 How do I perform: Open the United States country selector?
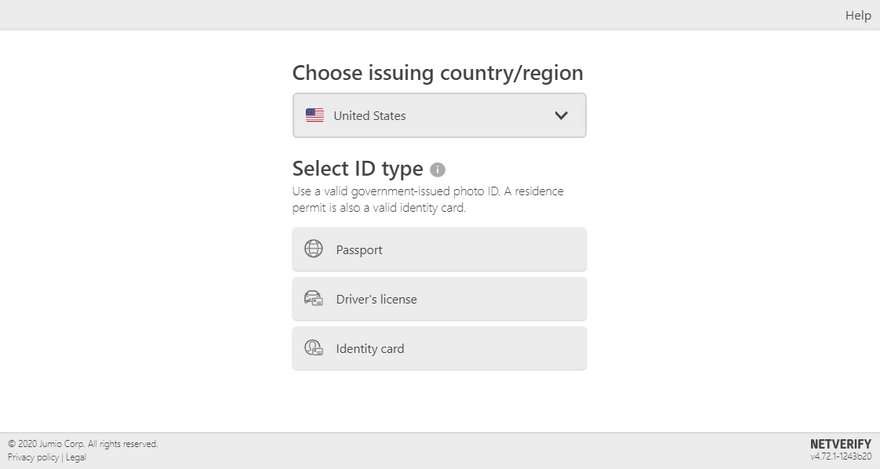pos(439,115)
